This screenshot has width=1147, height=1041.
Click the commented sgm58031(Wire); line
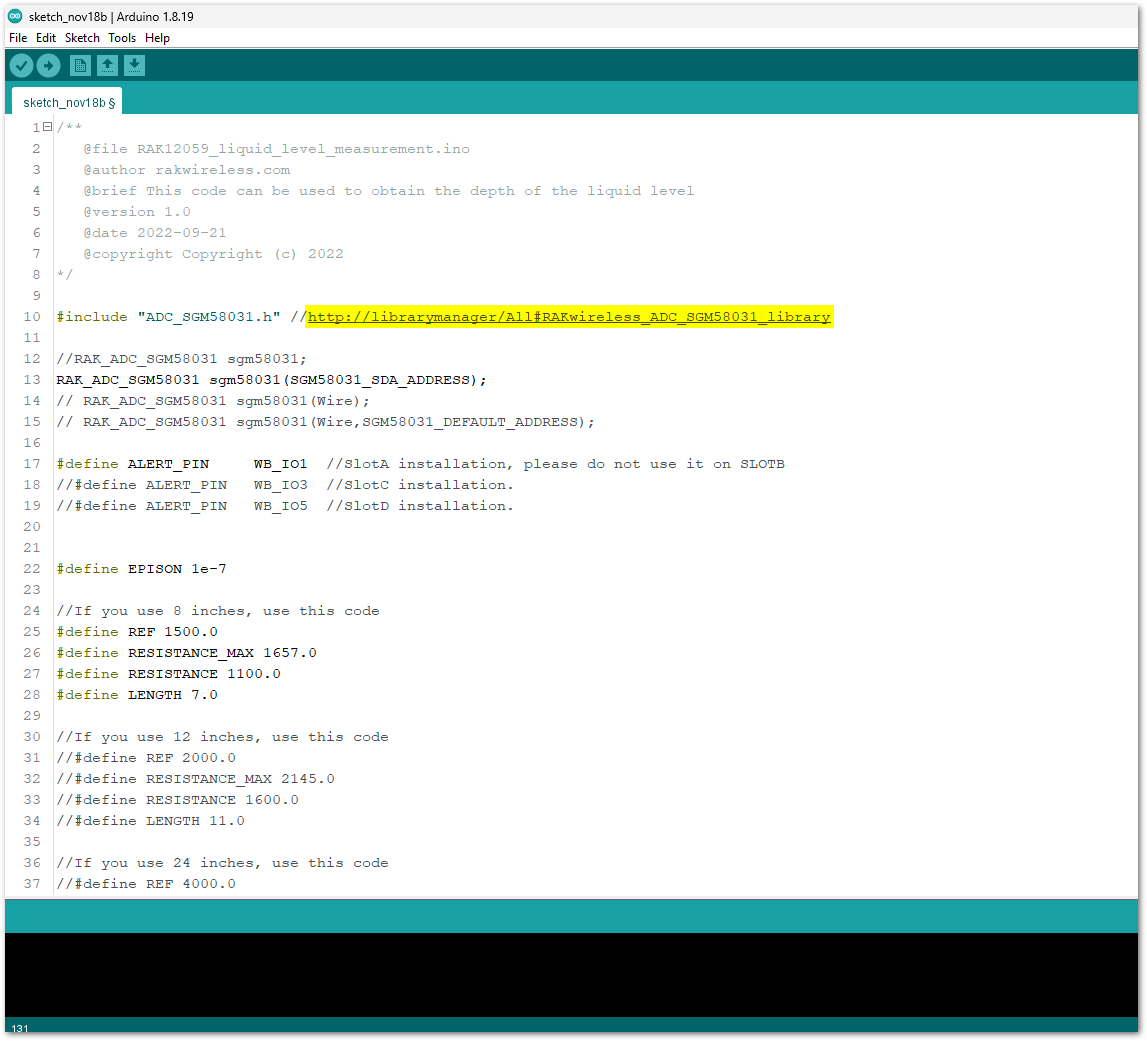tap(213, 401)
